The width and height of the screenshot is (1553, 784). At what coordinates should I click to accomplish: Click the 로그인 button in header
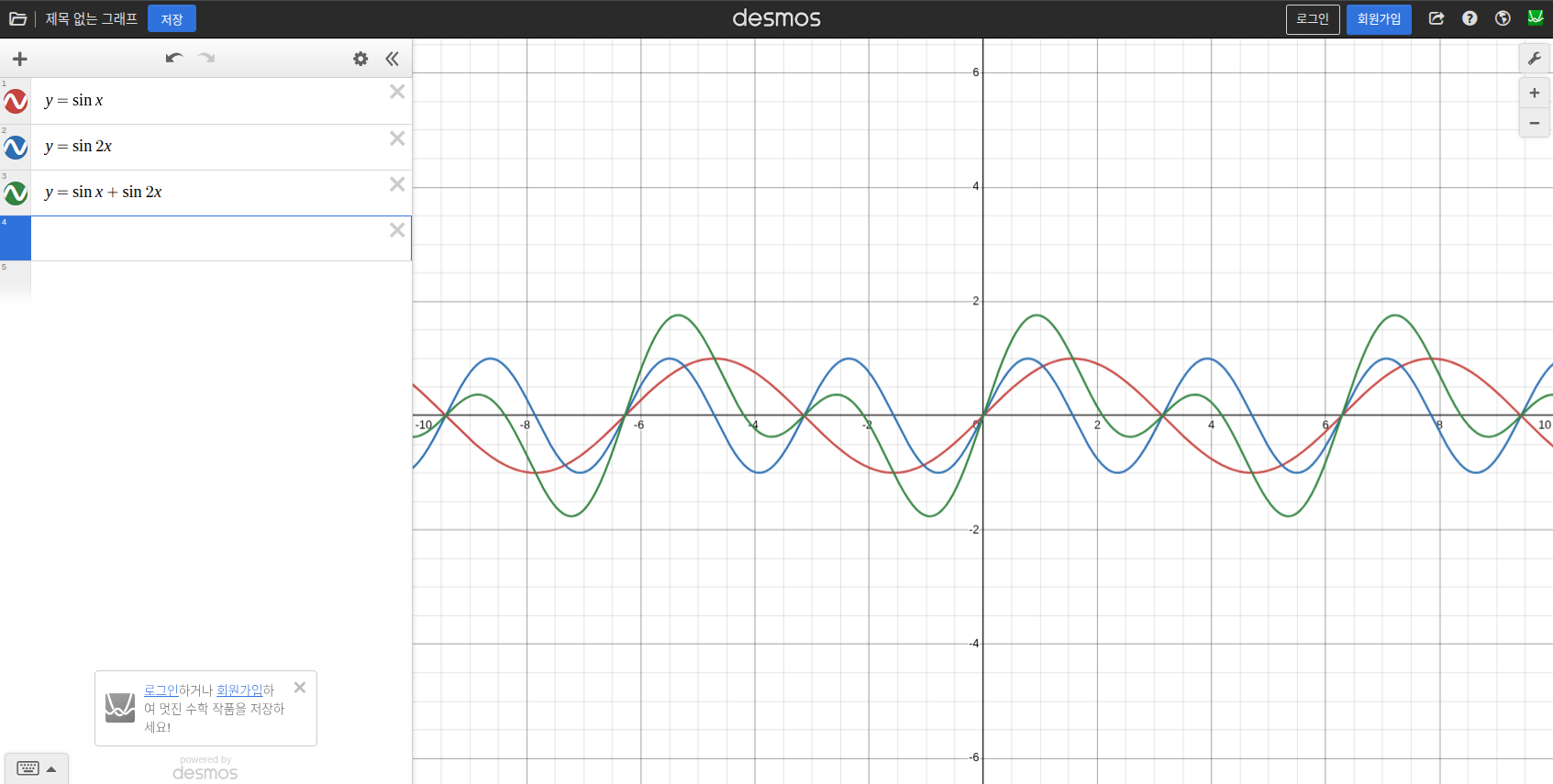pos(1313,18)
